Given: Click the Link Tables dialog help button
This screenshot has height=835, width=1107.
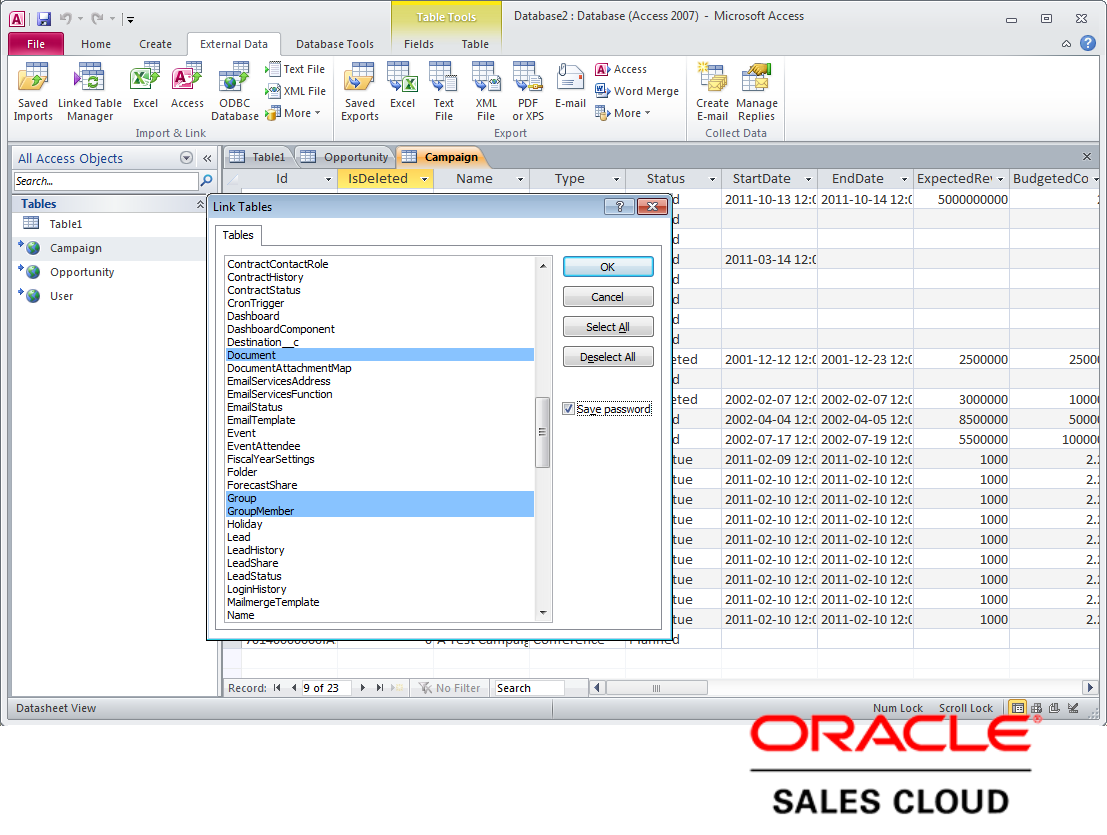Looking at the screenshot, I should click(619, 206).
